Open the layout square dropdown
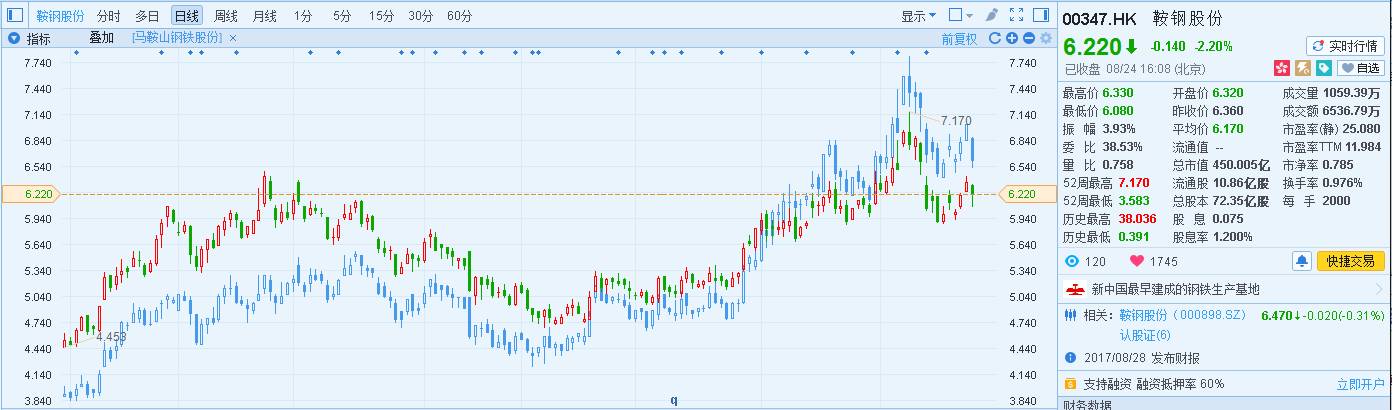Screen dimensions: 1392x410 point(960,15)
